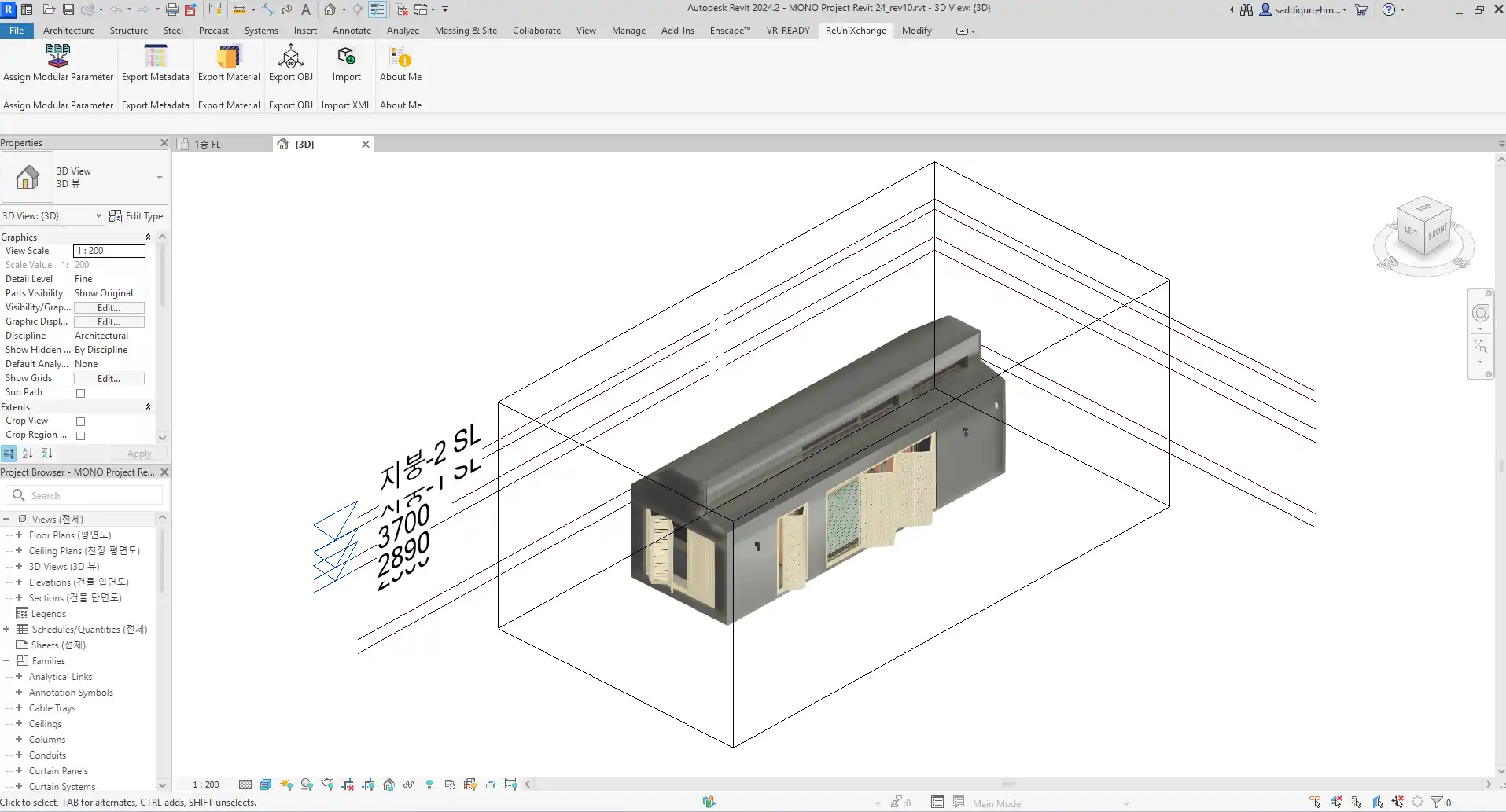
Task: Open the 3D View type selector dropdown
Action: coord(160,178)
